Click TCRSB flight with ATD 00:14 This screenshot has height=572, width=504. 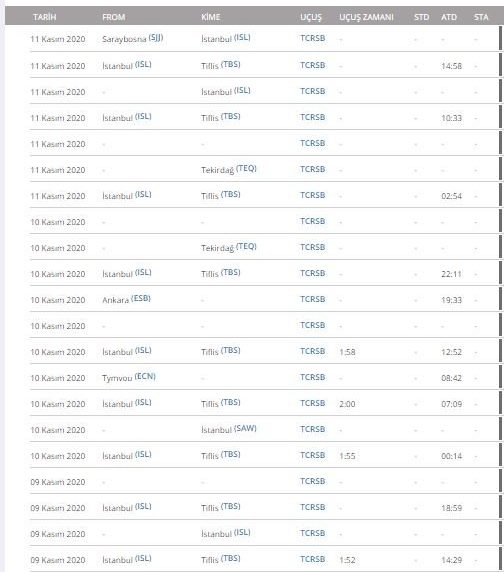tap(313, 455)
